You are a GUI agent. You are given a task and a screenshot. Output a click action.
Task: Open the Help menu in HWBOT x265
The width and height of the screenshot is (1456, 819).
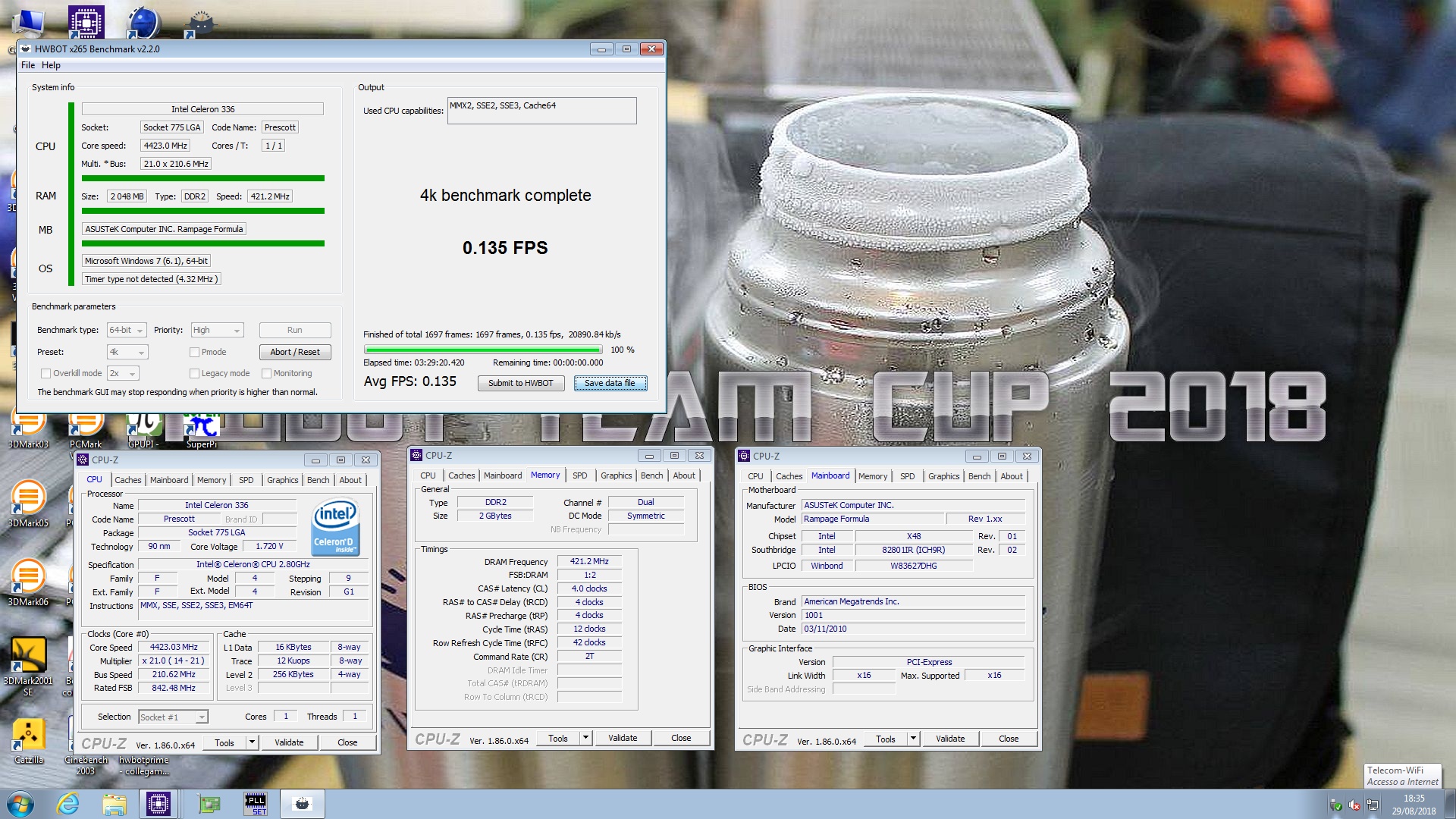point(51,65)
